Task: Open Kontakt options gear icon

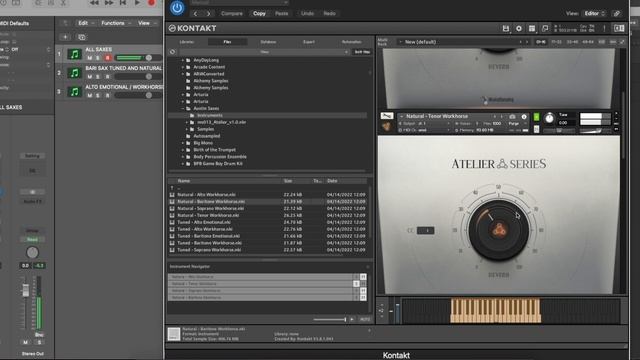Action: click(519, 28)
